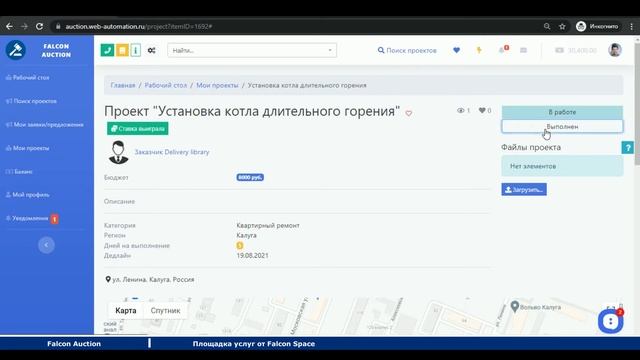This screenshot has width=640, height=360.
Task: Go back in browser history
Action: (9, 27)
